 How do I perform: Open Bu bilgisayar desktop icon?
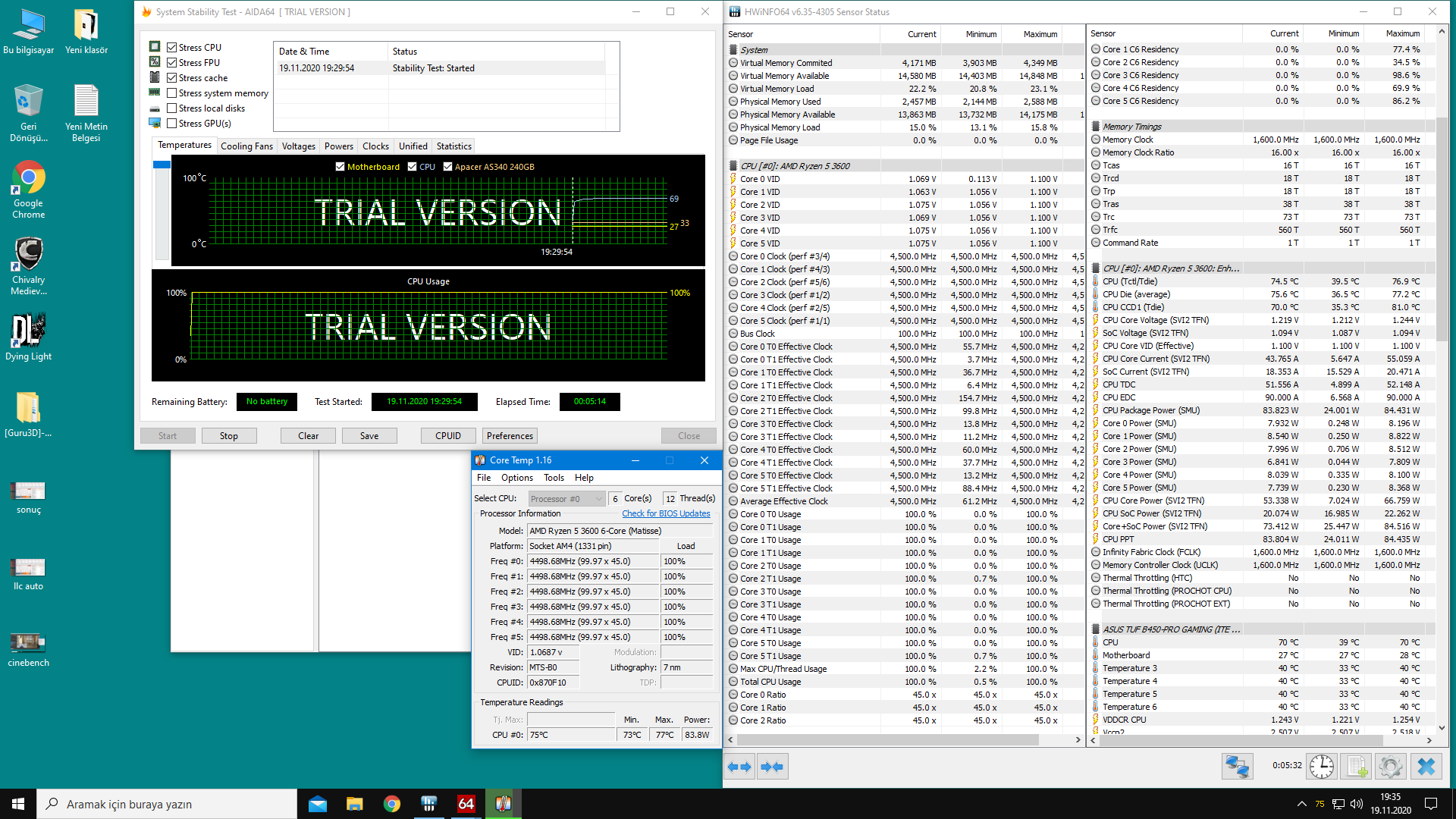tap(29, 33)
